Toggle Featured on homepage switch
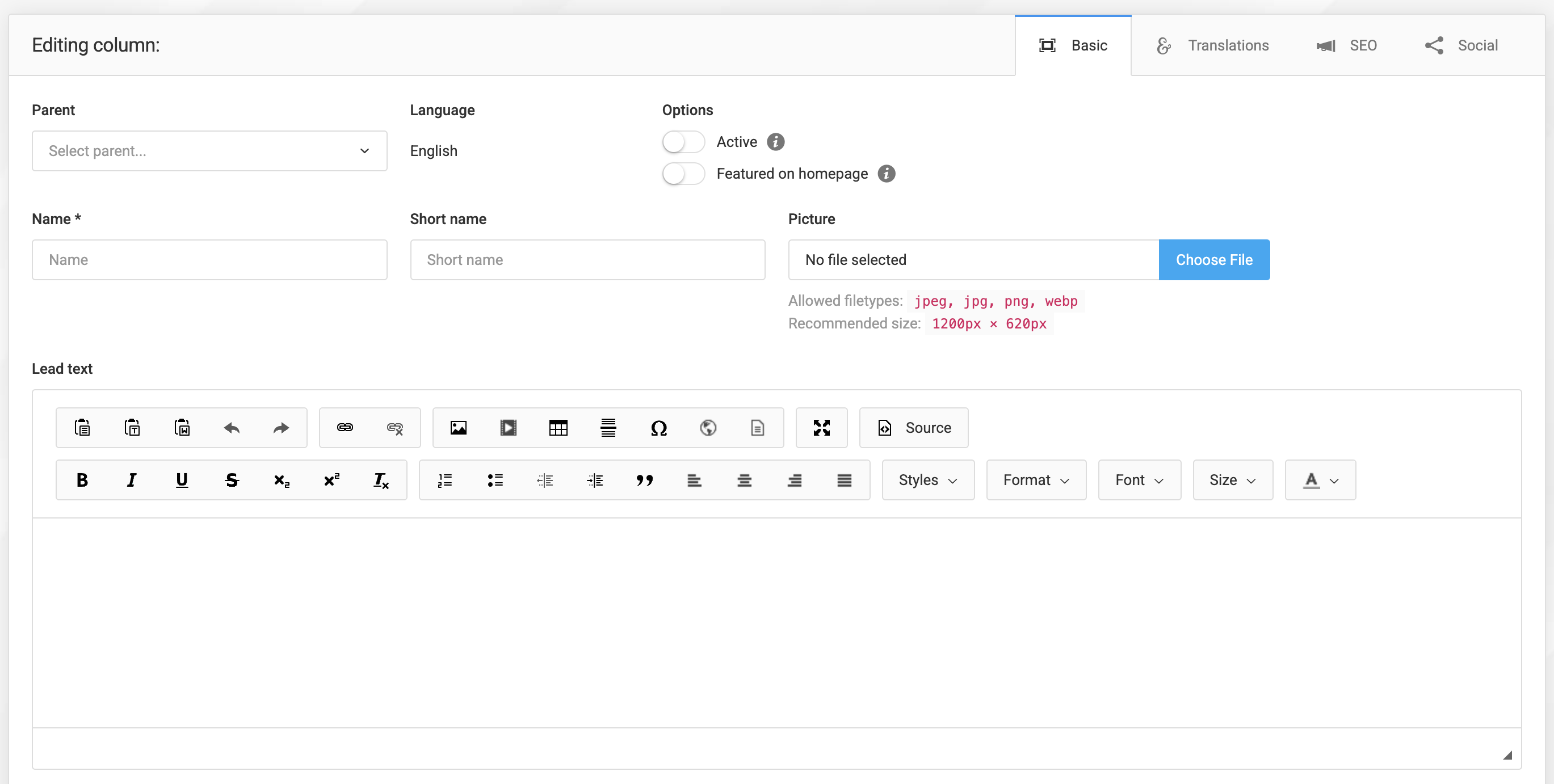This screenshot has width=1554, height=784. [683, 174]
